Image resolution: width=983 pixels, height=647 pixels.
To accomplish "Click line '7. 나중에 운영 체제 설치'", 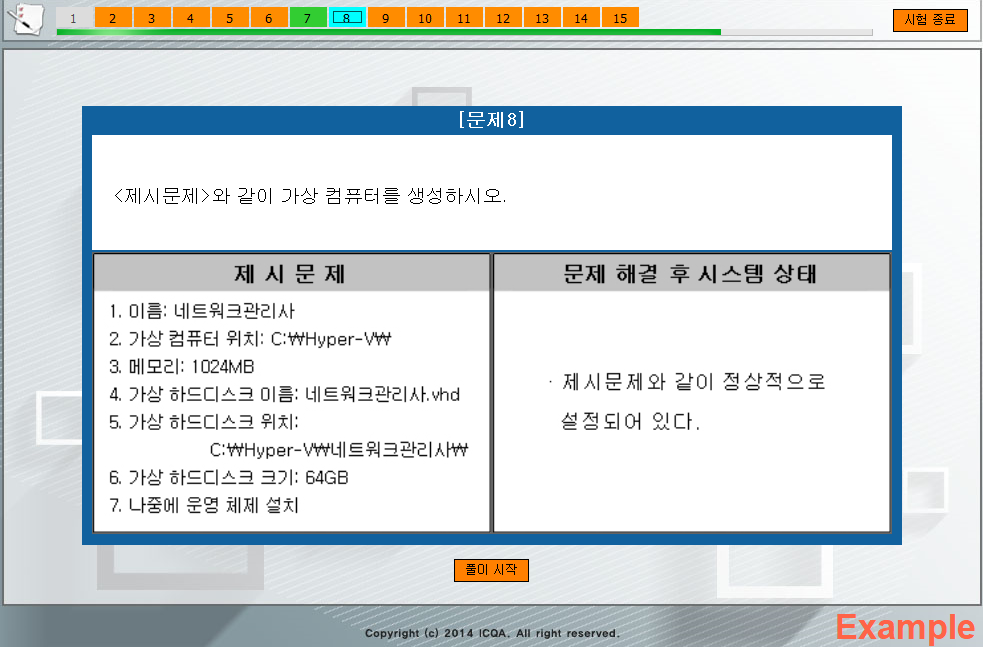I will pyautogui.click(x=204, y=505).
